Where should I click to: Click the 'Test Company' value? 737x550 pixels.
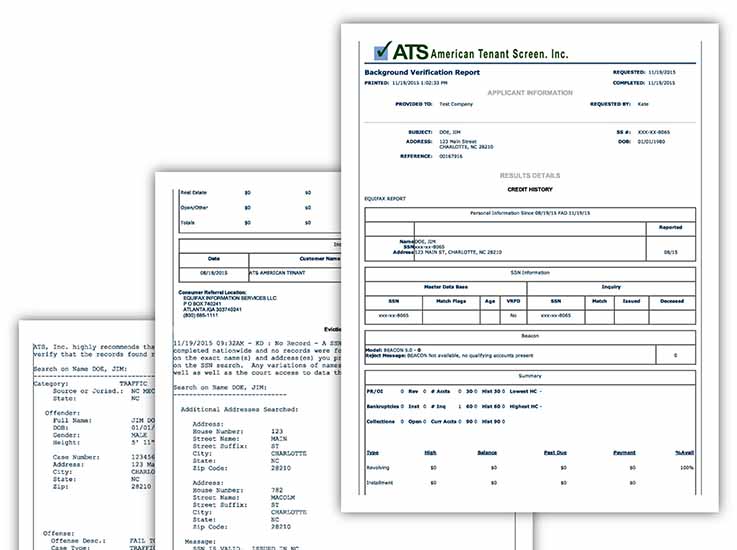click(456, 104)
